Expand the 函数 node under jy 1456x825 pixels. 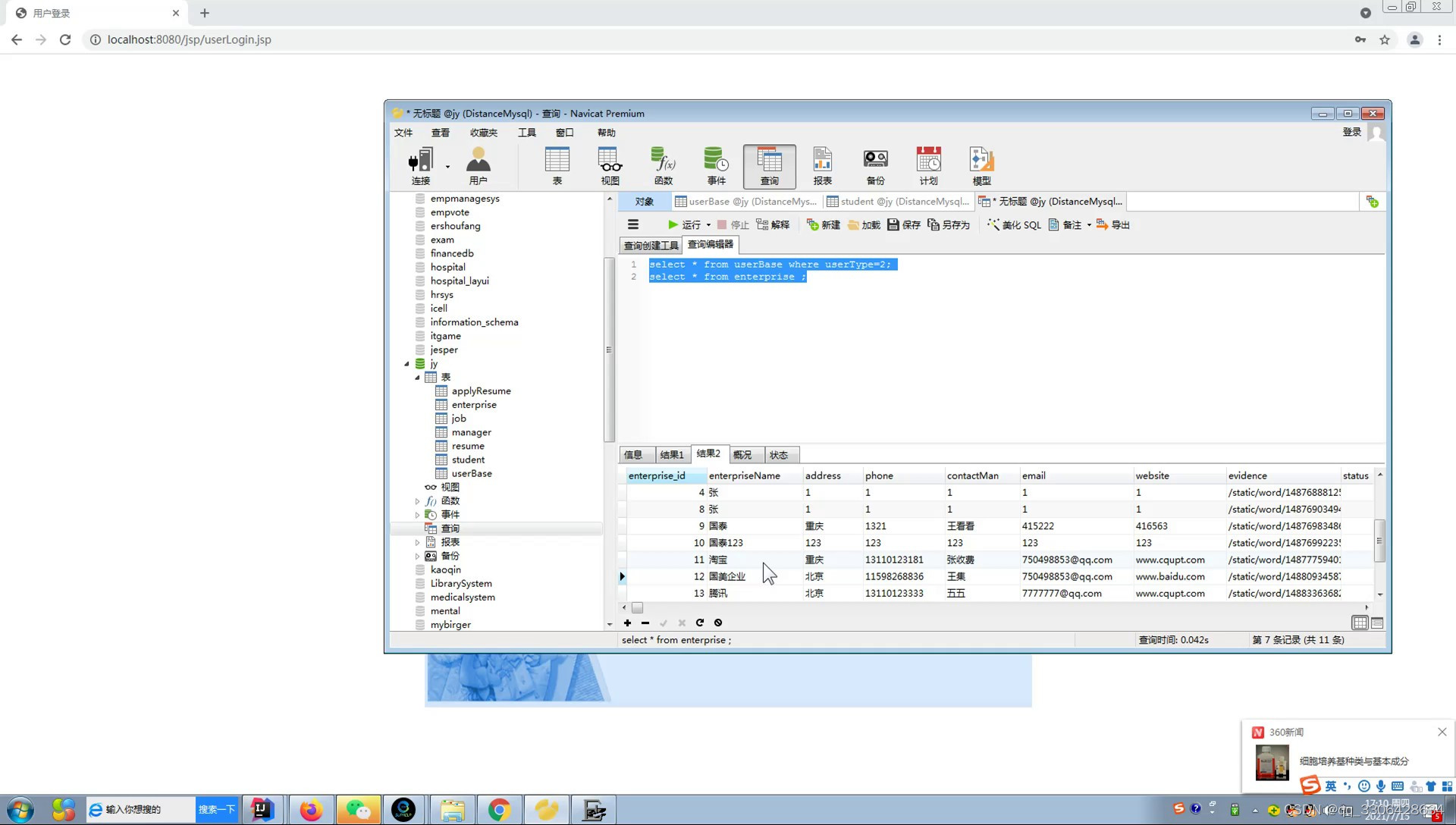click(417, 501)
